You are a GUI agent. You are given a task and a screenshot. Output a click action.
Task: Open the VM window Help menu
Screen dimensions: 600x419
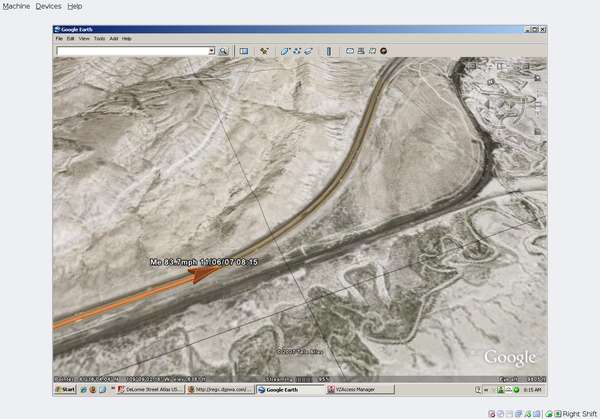[x=75, y=6]
